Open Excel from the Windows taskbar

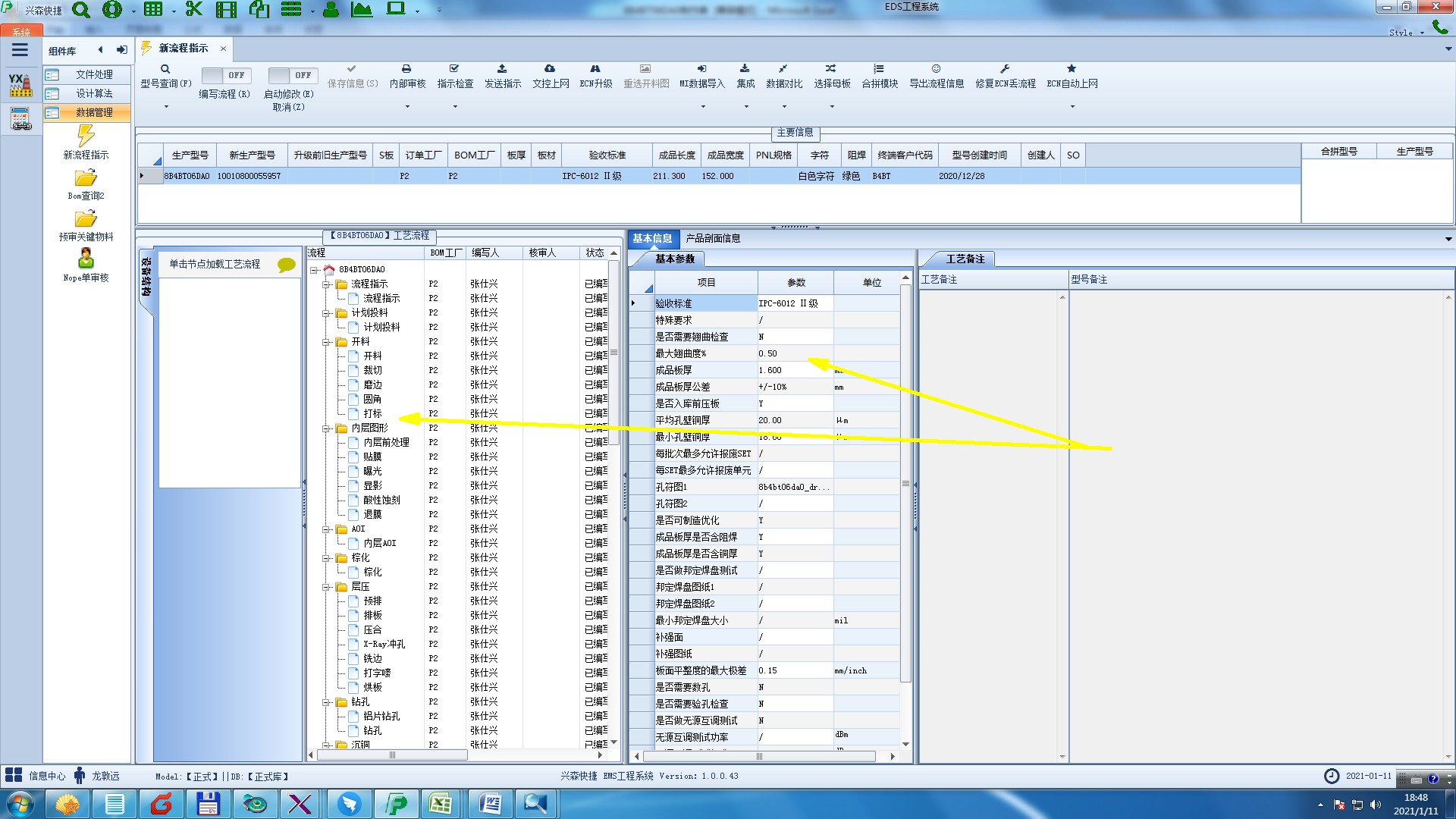tap(441, 803)
